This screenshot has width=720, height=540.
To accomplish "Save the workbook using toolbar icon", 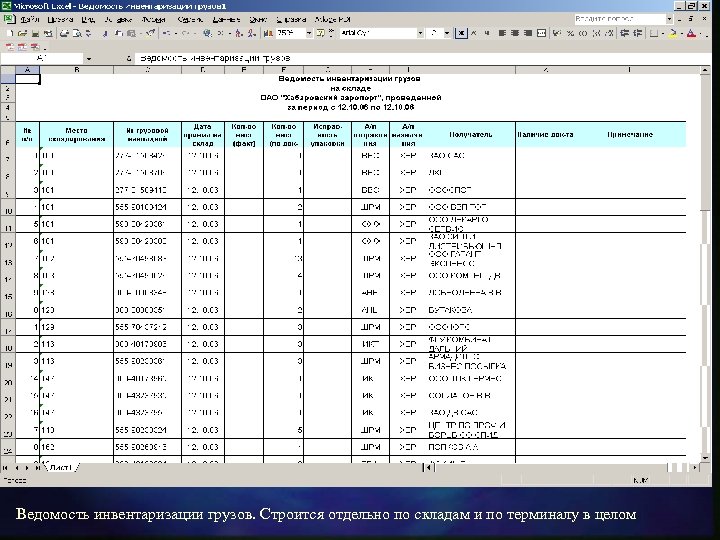I will (x=35, y=33).
